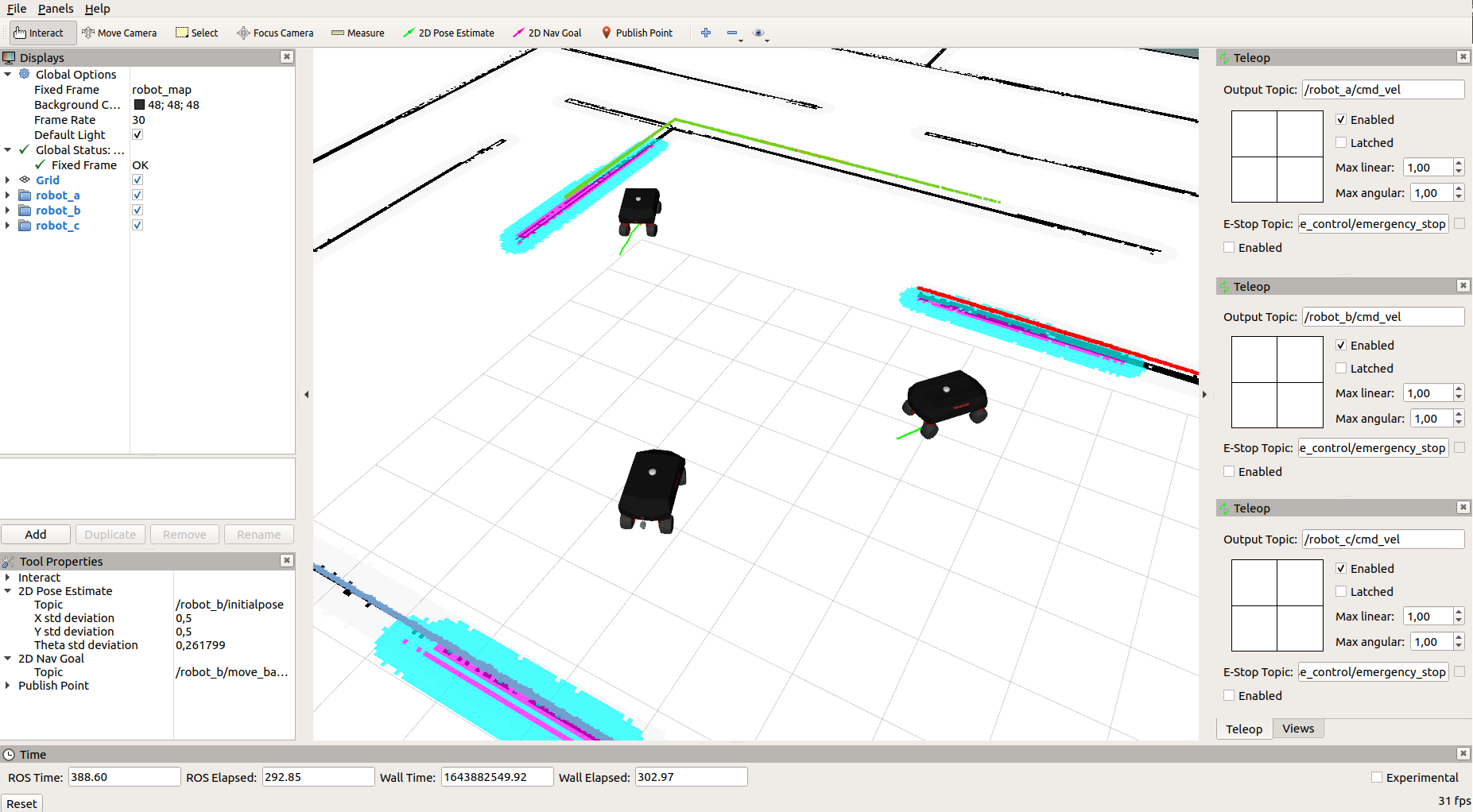The height and width of the screenshot is (812, 1473).
Task: Click the Tool Properties wrench icon
Action: point(9,561)
